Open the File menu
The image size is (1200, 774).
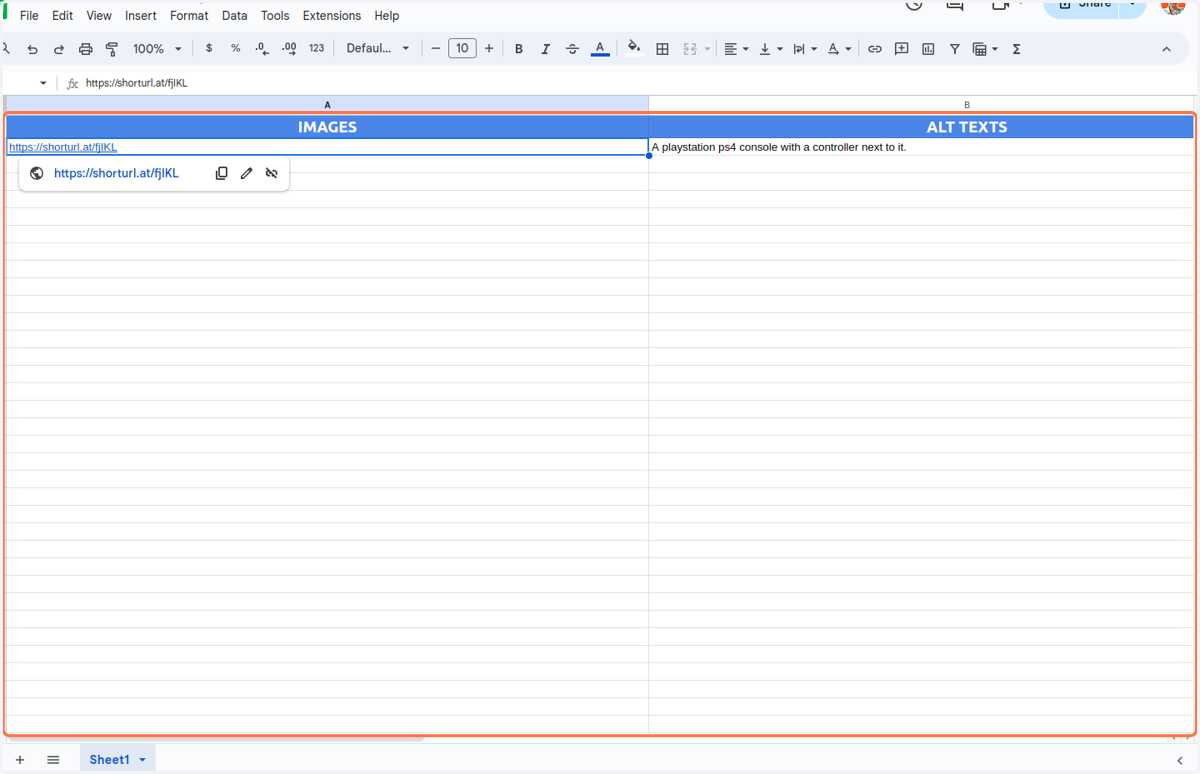(x=29, y=16)
